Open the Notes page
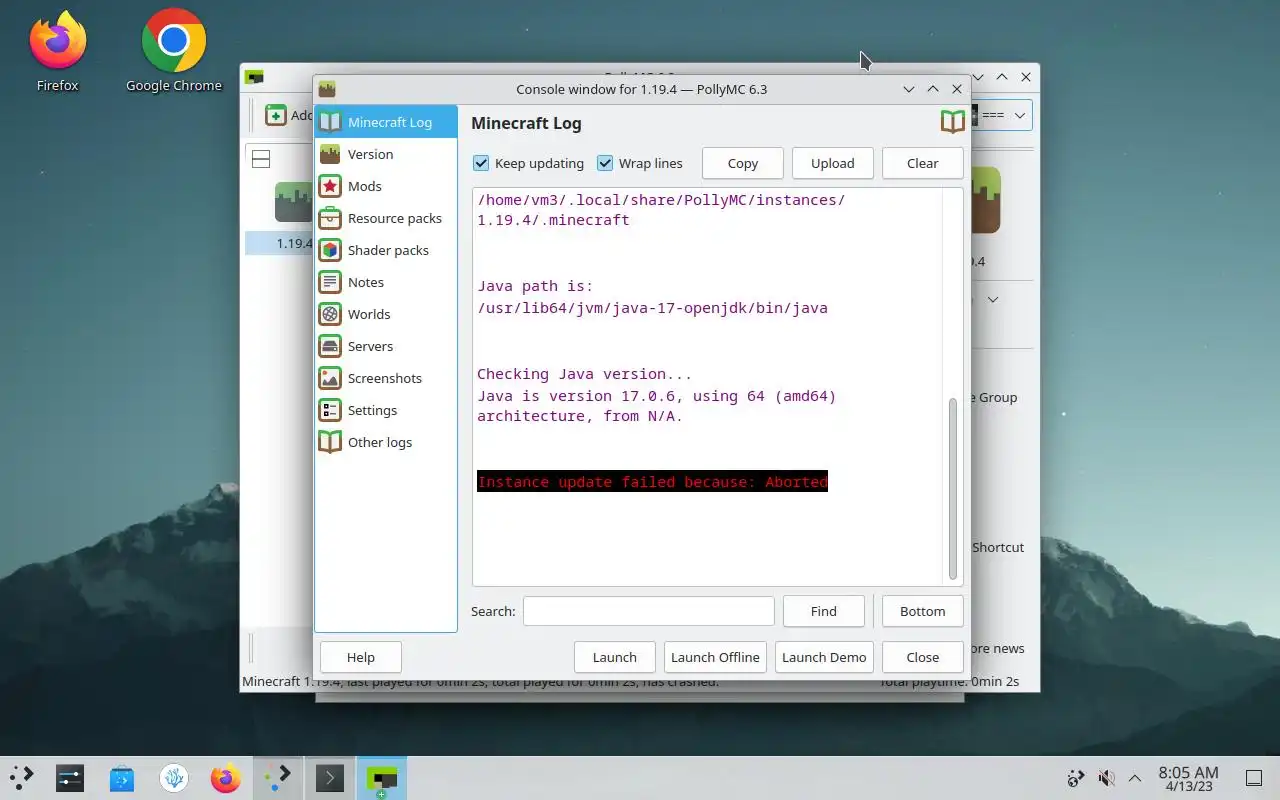The image size is (1280, 800). (x=386, y=282)
